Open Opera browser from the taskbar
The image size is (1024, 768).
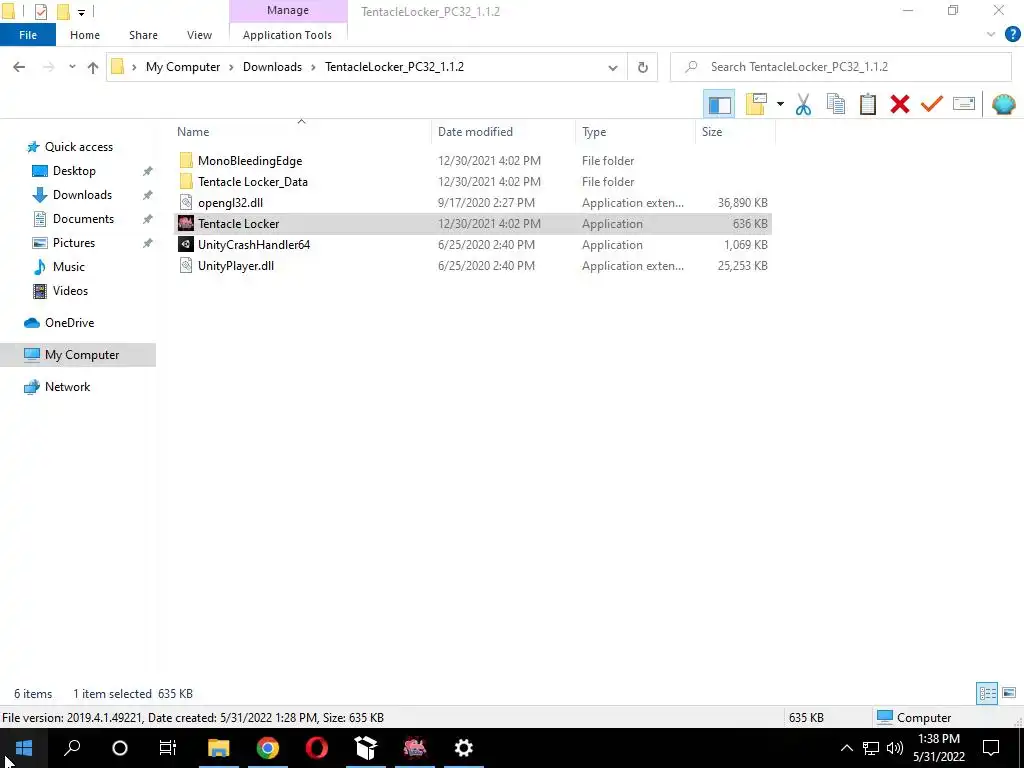[x=317, y=748]
